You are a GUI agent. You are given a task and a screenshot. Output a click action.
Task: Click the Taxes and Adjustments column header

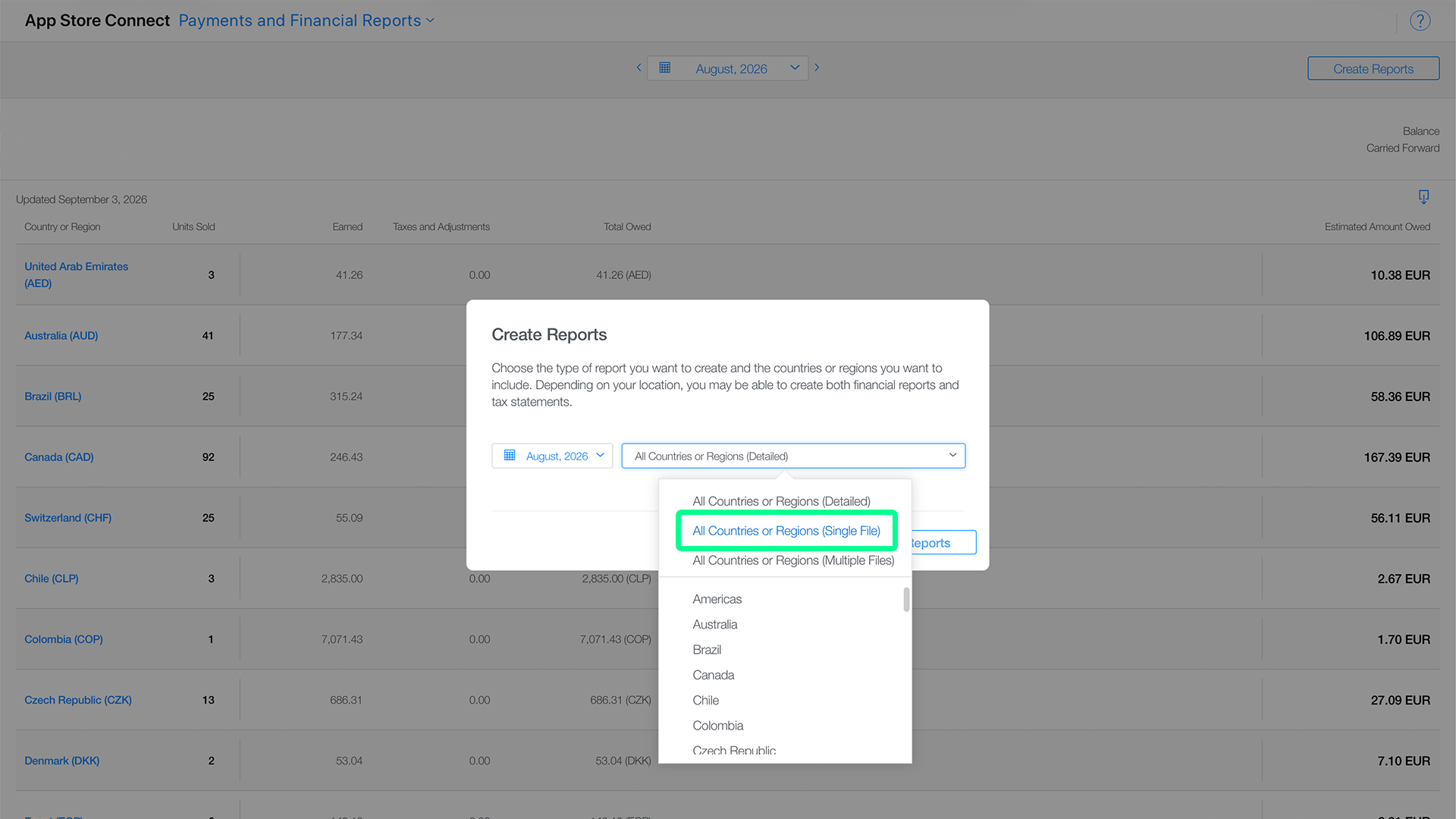[x=441, y=227]
